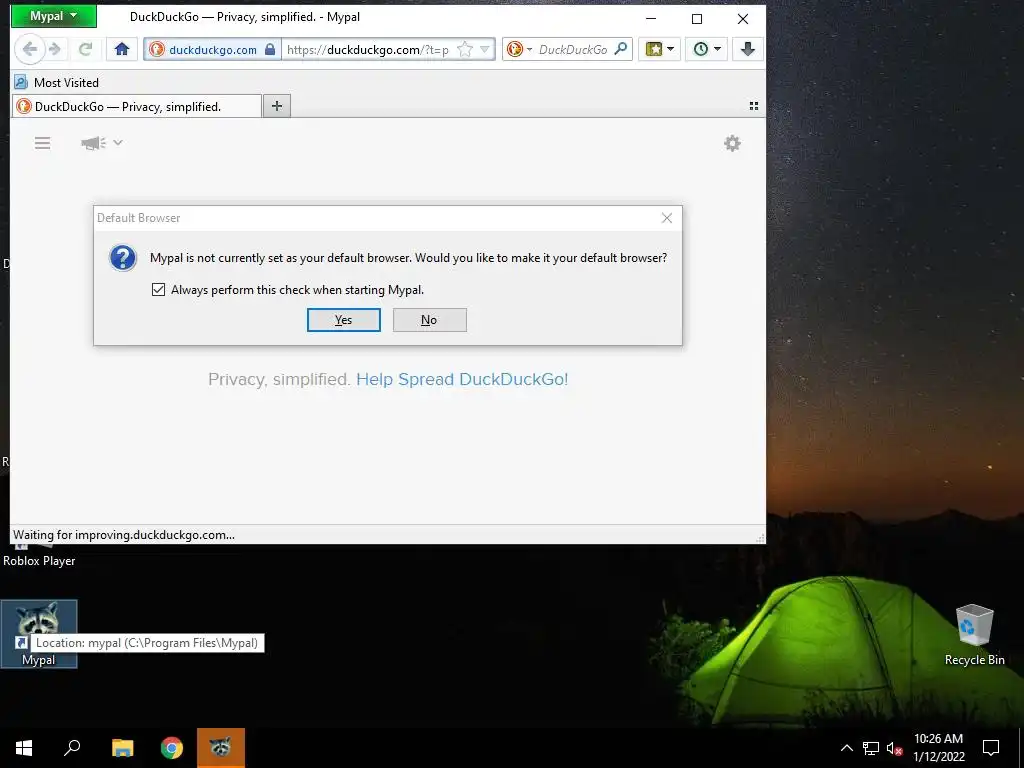This screenshot has width=1024, height=768.
Task: Select the Recycle Bin desktop icon
Action: point(974,635)
